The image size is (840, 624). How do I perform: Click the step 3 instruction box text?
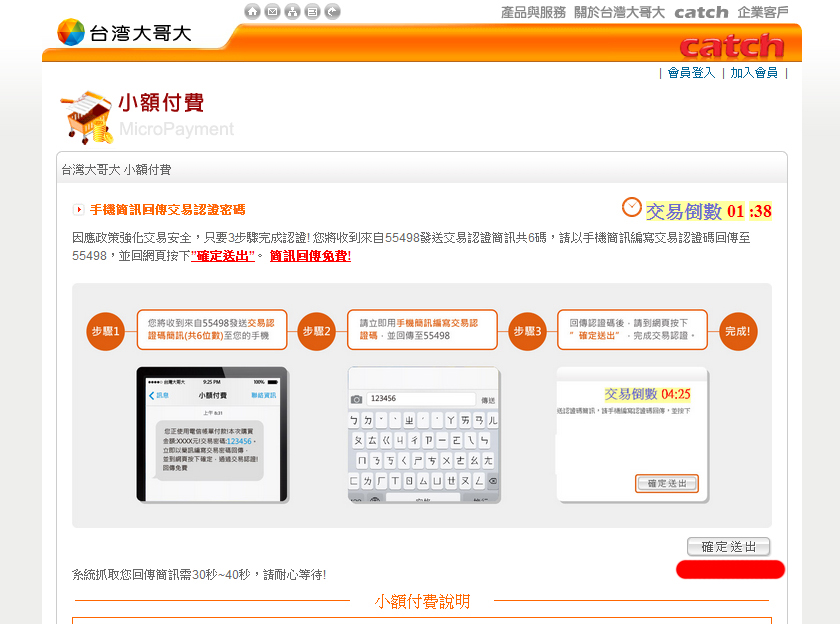tap(632, 329)
